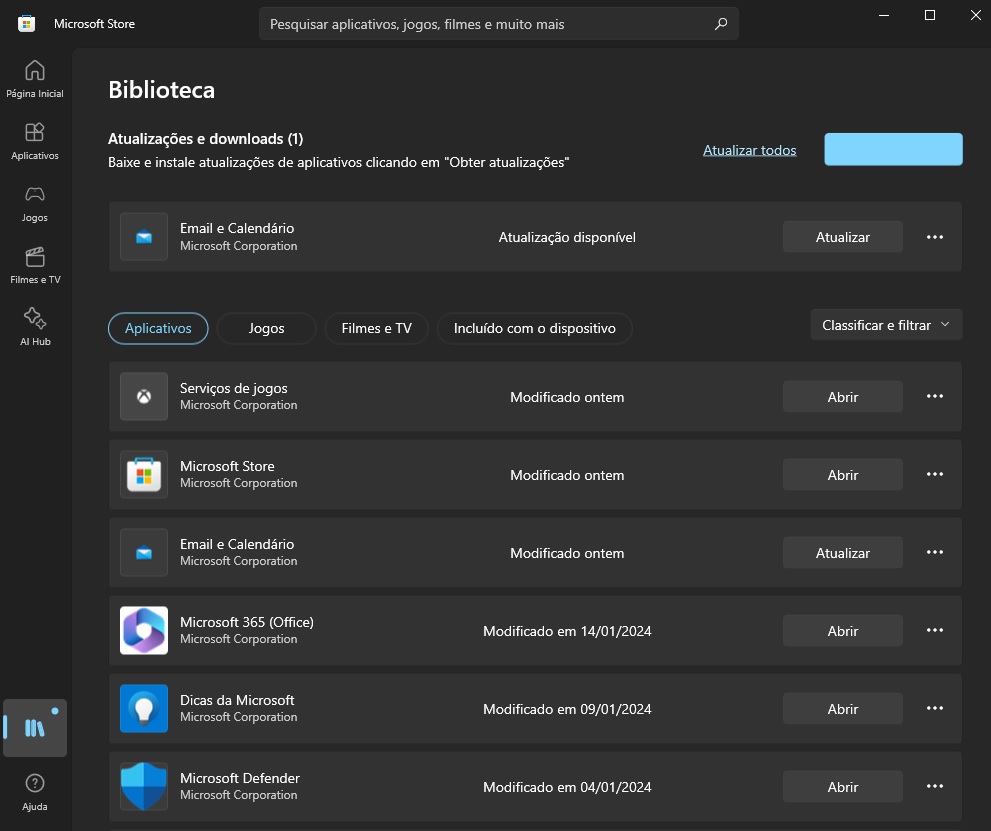Click the Microsoft 365 (Office) app name
This screenshot has width=991, height=831.
(246, 622)
